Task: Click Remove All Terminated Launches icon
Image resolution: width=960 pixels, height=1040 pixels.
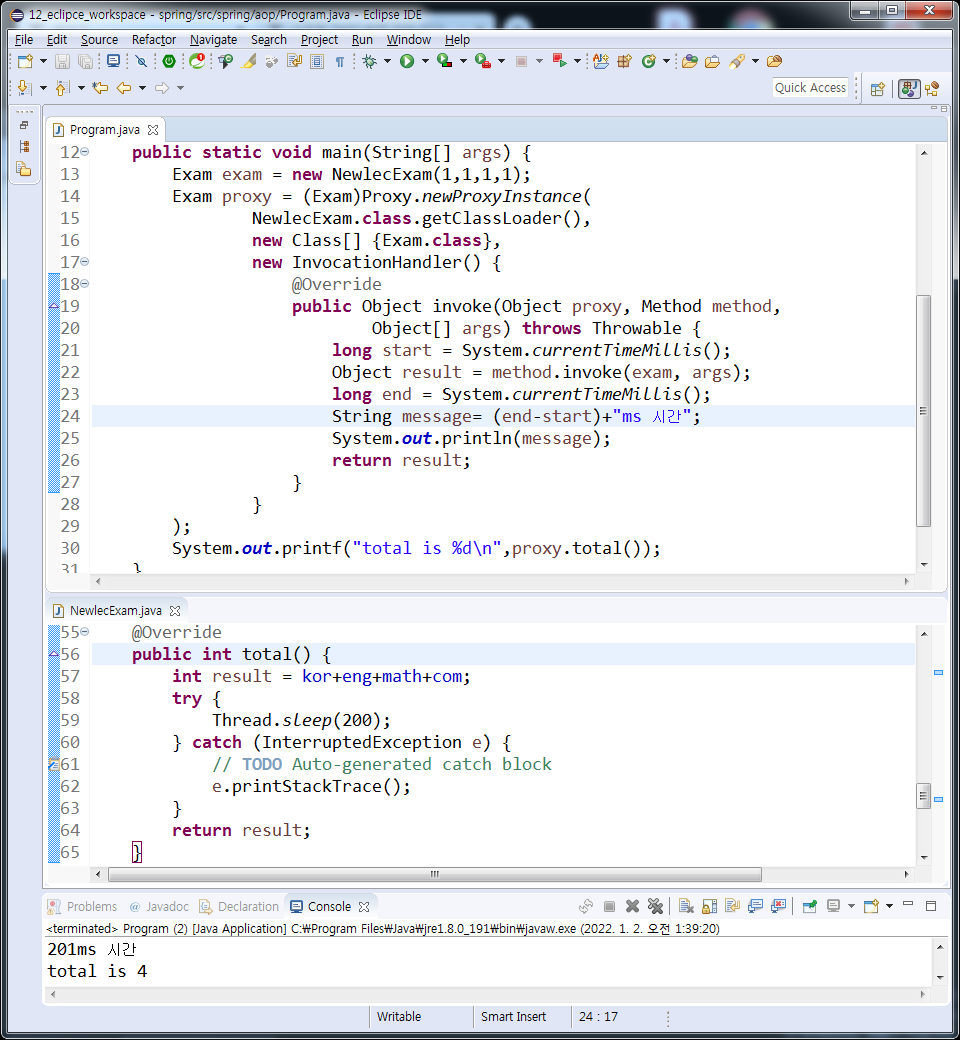Action: click(x=655, y=906)
